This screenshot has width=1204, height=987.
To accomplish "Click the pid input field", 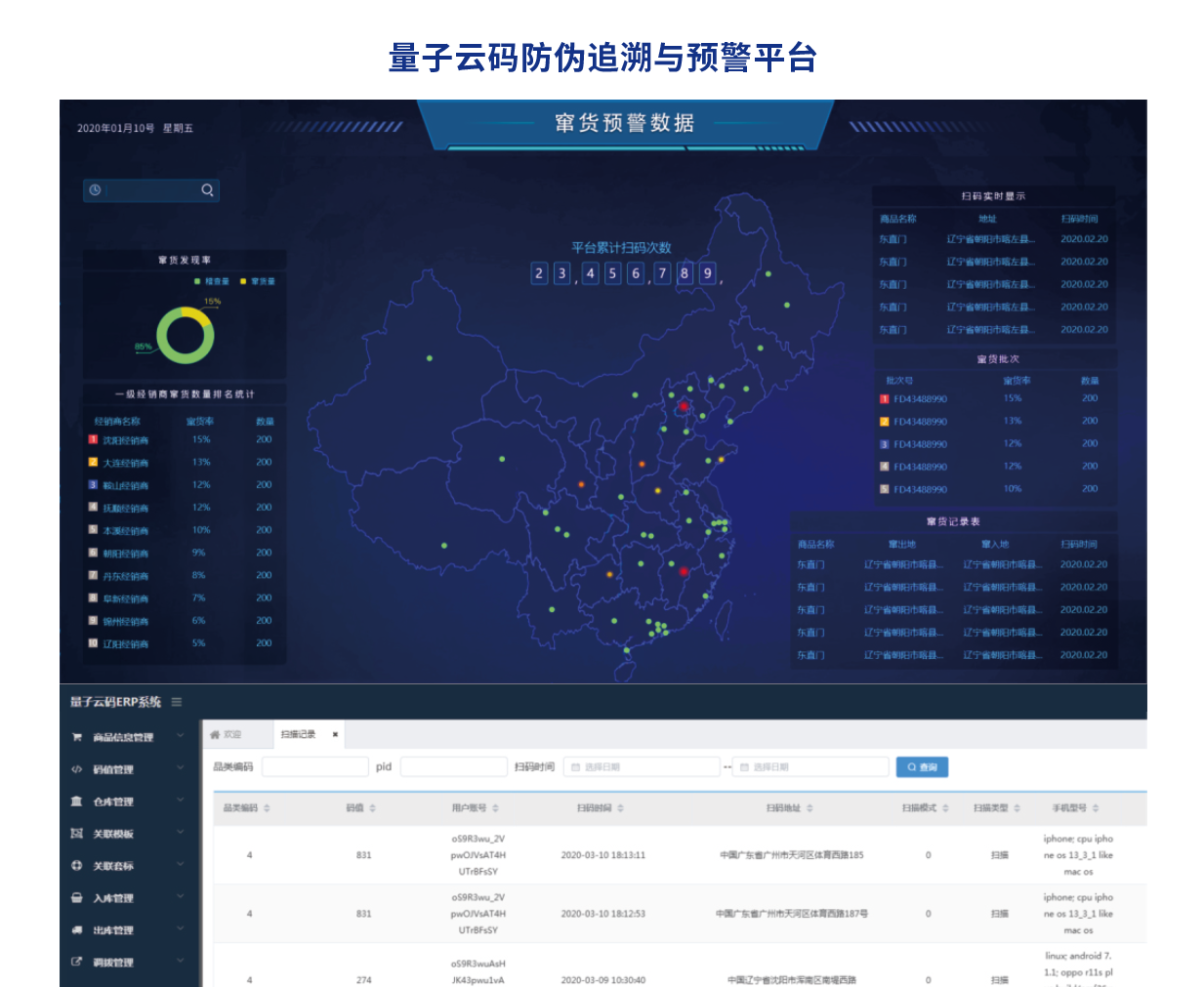I will (453, 767).
